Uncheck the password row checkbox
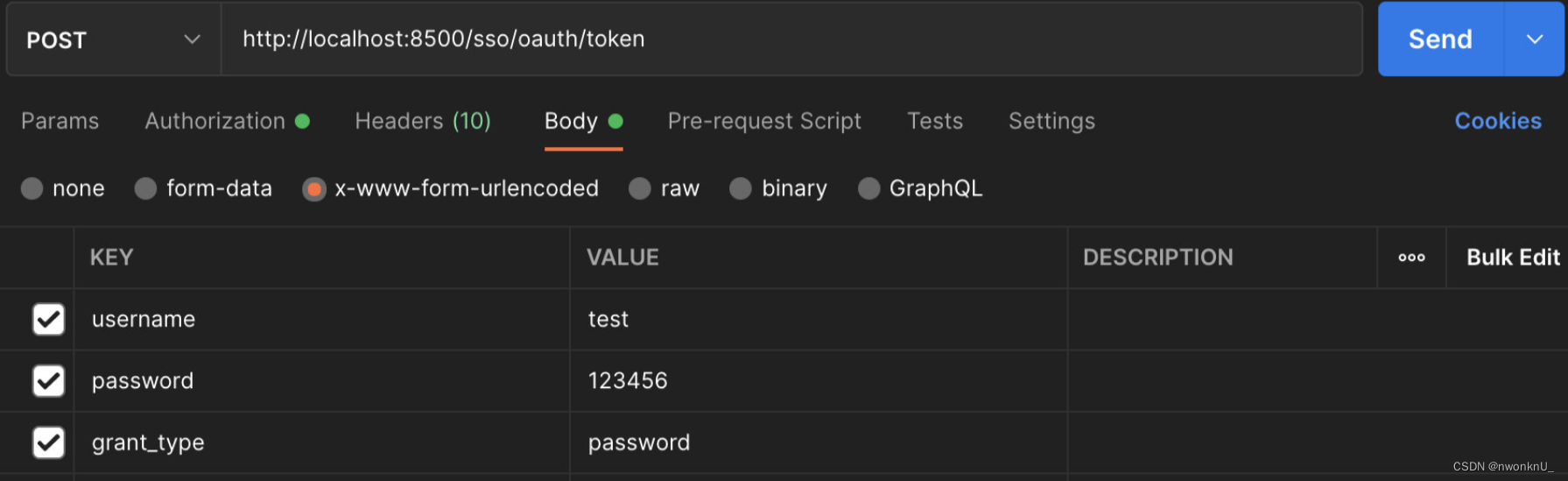1568x481 pixels. pos(48,381)
